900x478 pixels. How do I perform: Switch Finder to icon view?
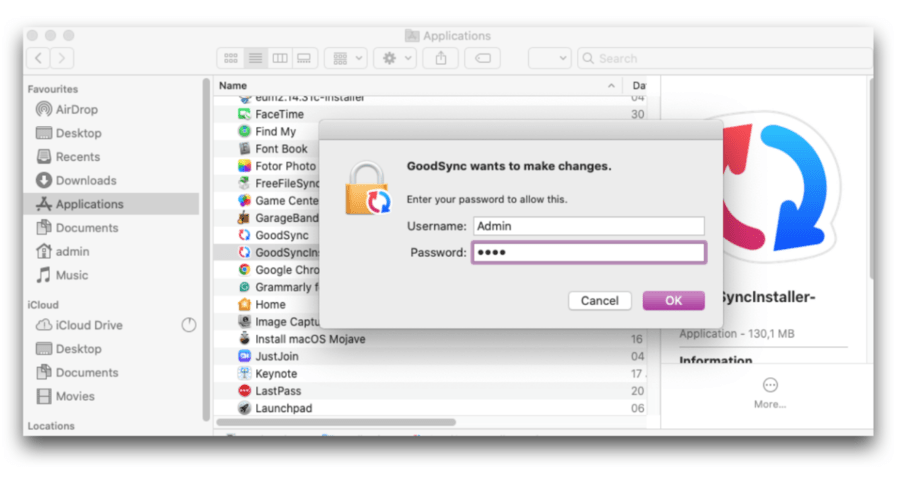[x=231, y=58]
